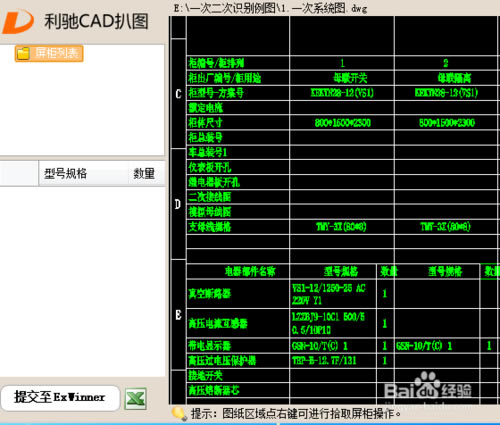Viewport: 500px width, 425px height.
Task: Click the 柜编号/柜排列 row label
Action: (x=216, y=63)
